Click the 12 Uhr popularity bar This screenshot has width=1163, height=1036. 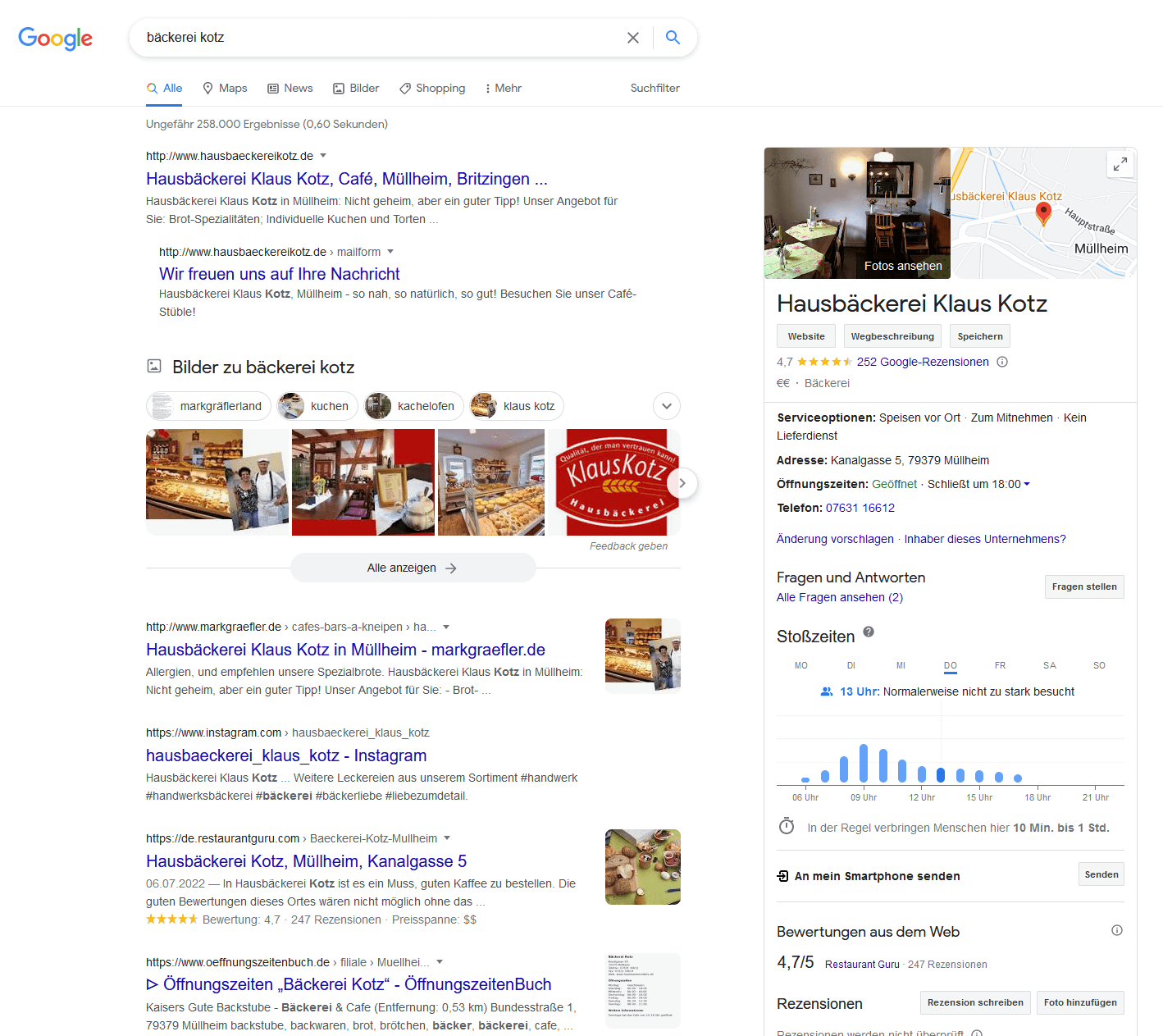click(x=922, y=774)
